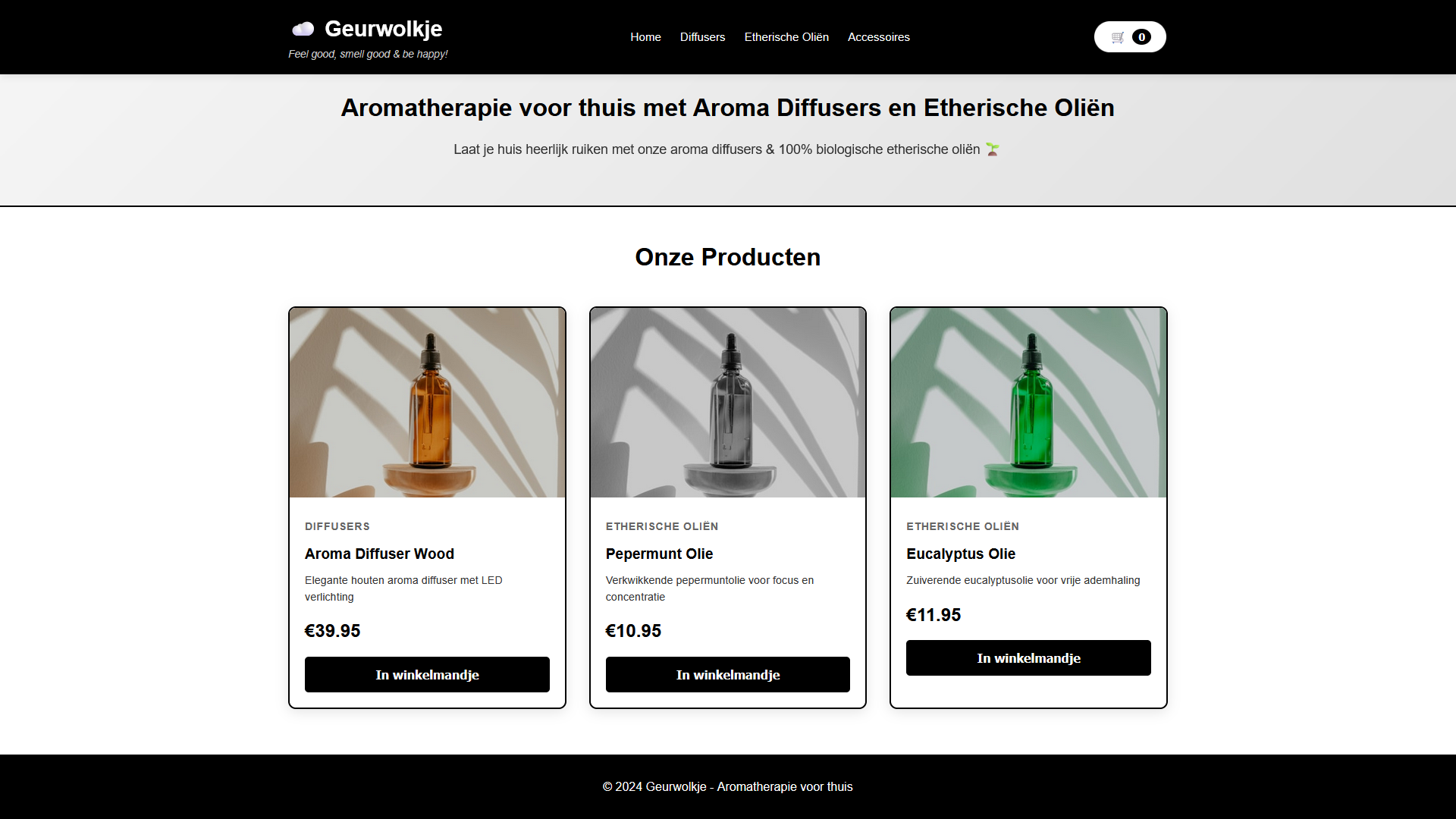Open the shopping cart icon
The height and width of the screenshot is (819, 1456).
[1118, 37]
